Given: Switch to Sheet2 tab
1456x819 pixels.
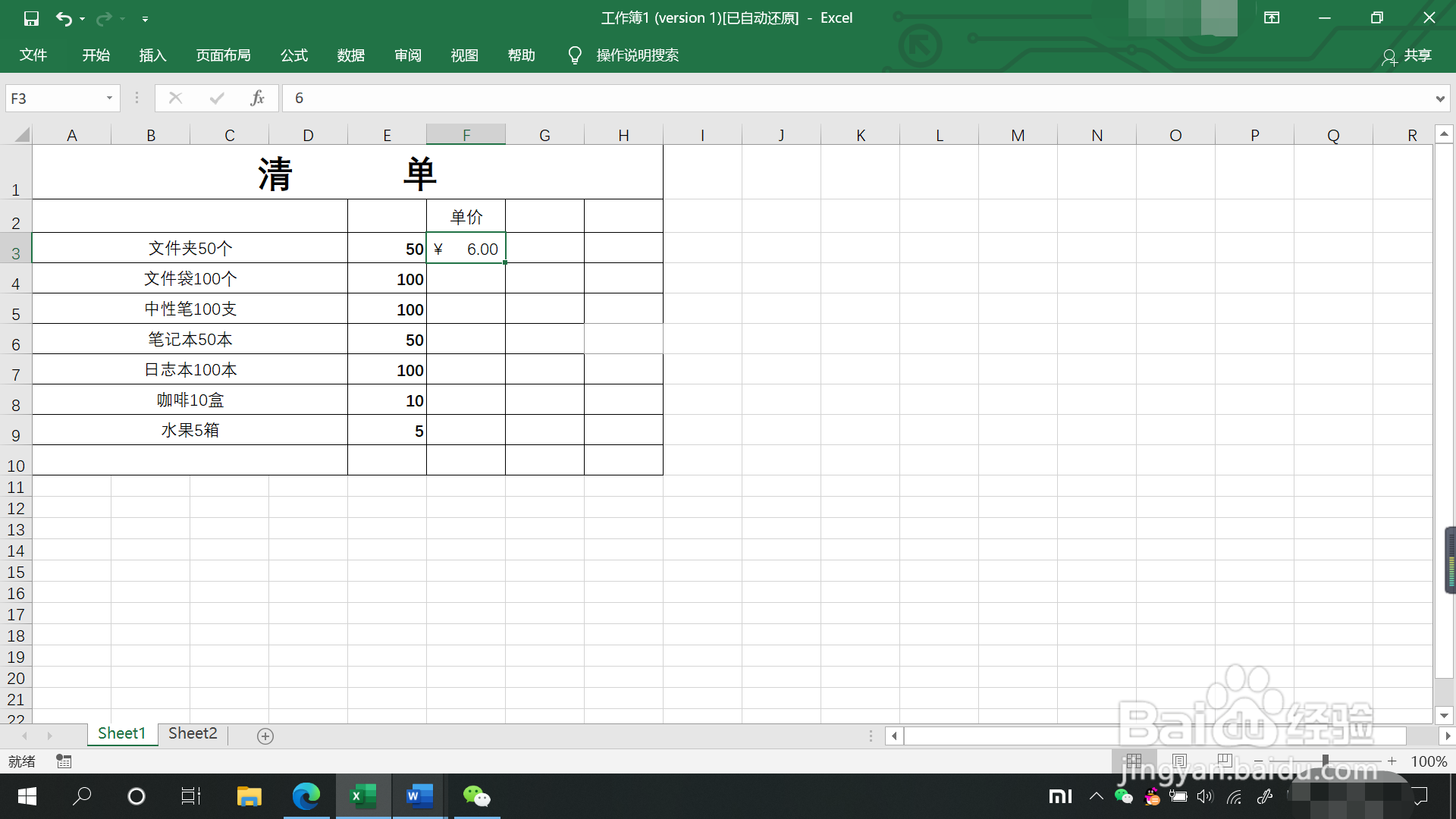Looking at the screenshot, I should [193, 733].
